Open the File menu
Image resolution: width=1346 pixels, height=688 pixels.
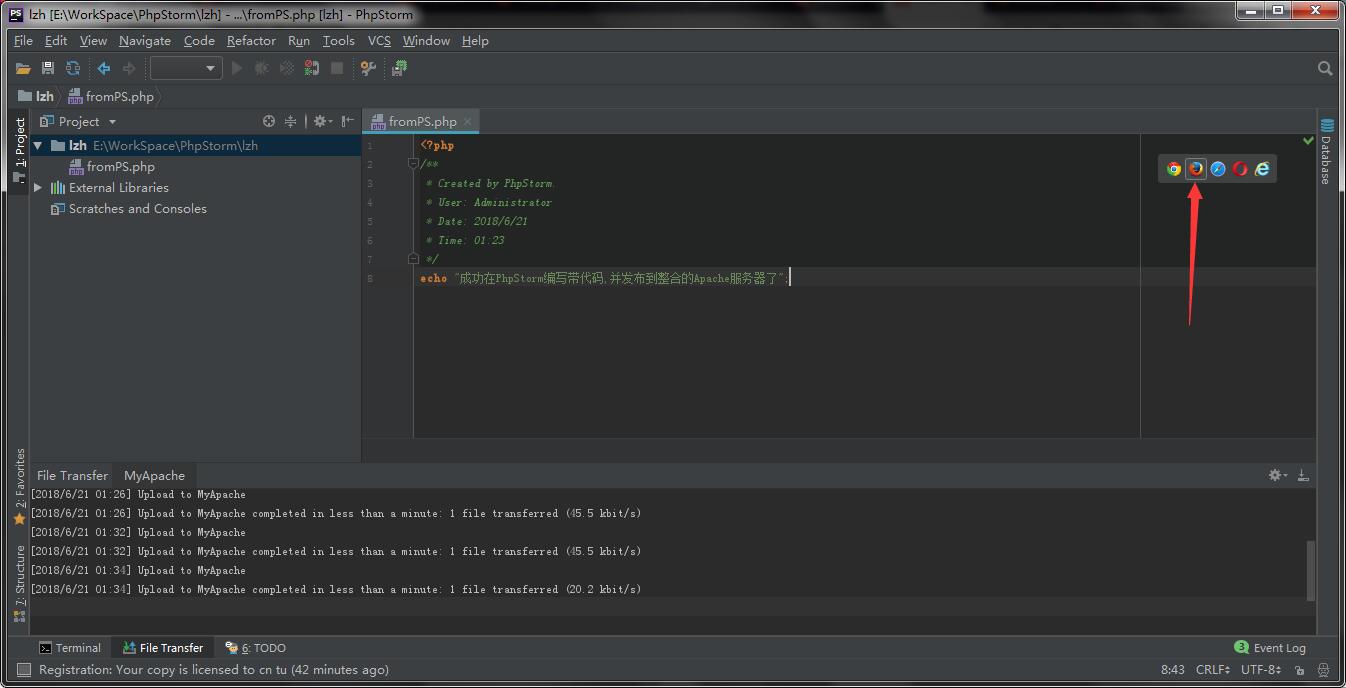(x=24, y=40)
